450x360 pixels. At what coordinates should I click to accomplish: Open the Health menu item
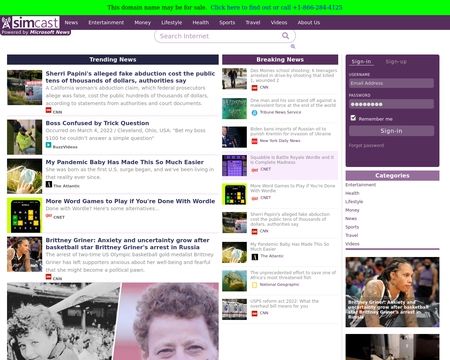201,22
